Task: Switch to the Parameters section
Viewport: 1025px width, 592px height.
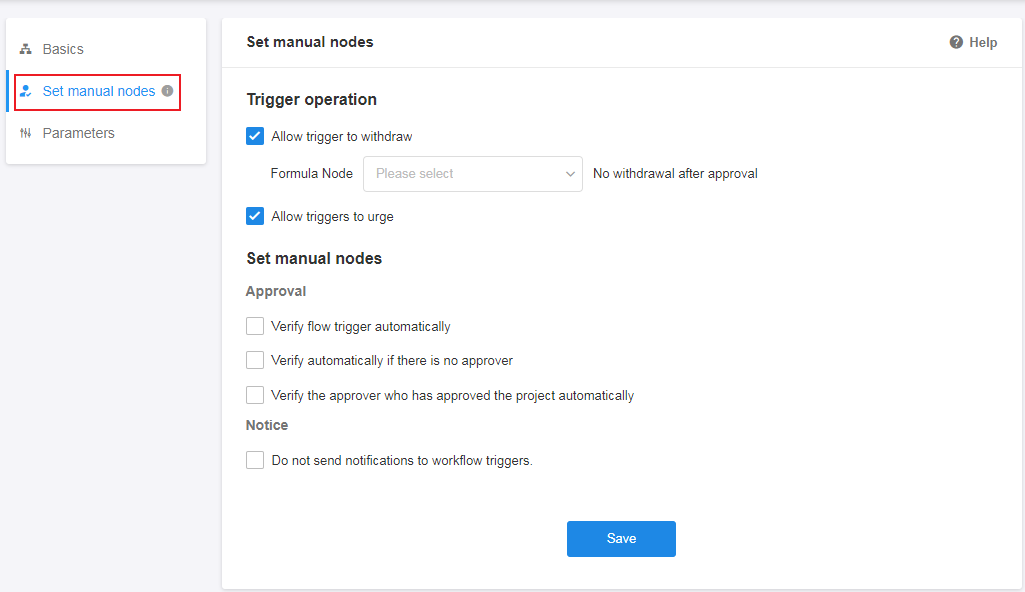Action: (x=78, y=133)
